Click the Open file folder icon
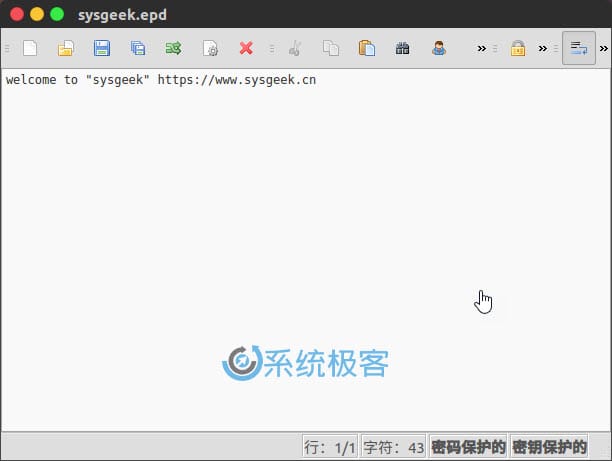 tap(66, 48)
